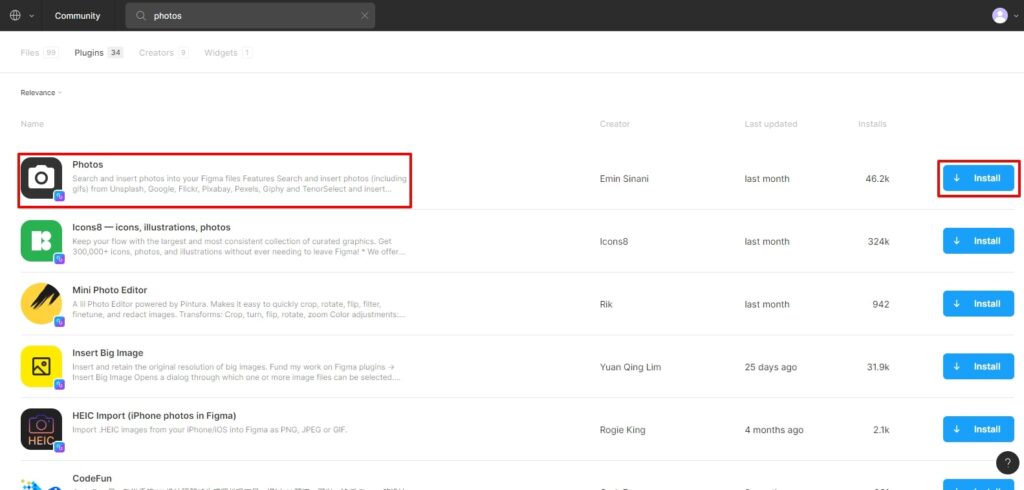Viewport: 1024px width, 490px height.
Task: Click the globe icon in top bar
Action: (14, 16)
